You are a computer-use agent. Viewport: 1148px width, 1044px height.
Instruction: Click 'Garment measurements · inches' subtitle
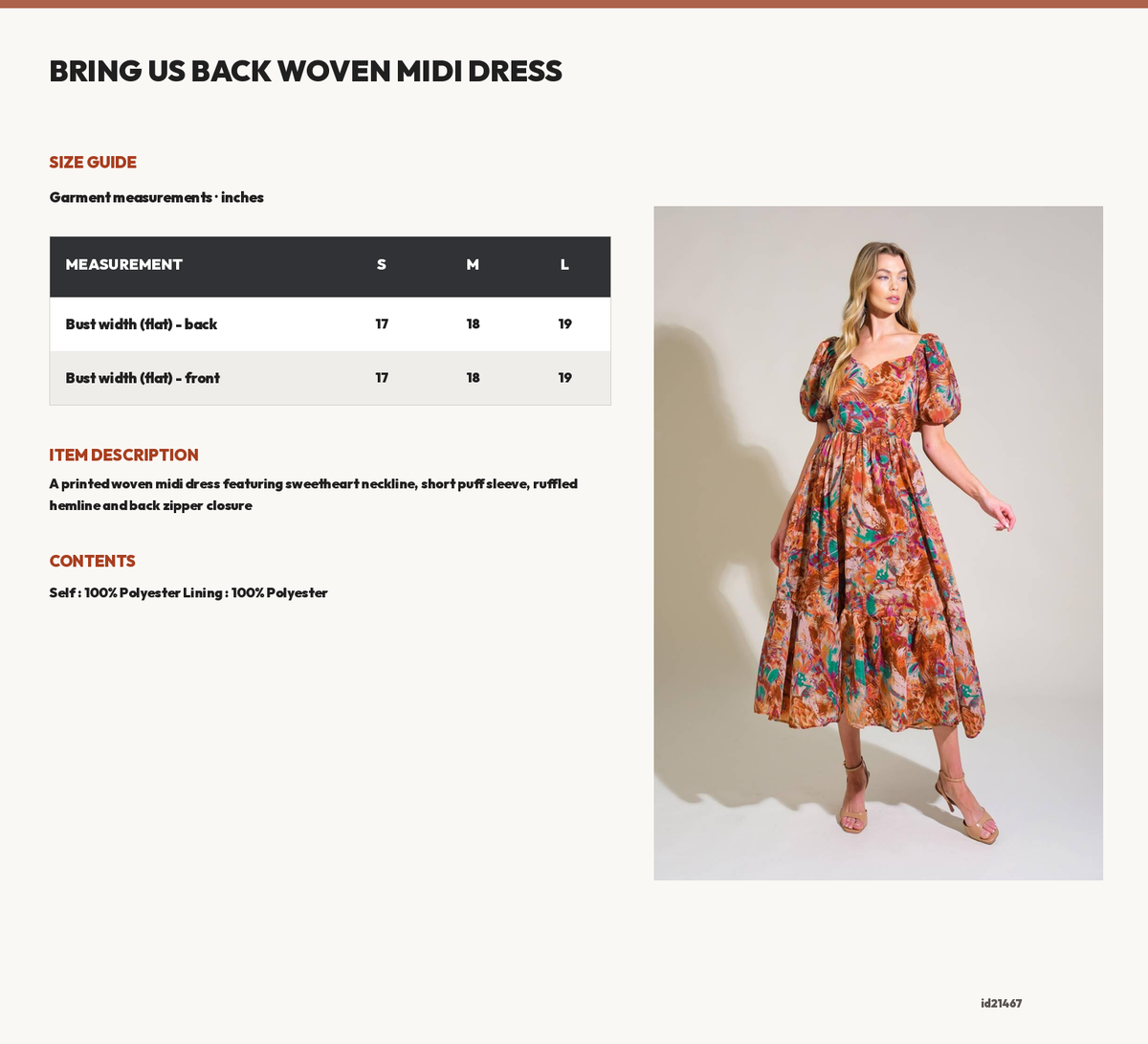[x=157, y=197]
